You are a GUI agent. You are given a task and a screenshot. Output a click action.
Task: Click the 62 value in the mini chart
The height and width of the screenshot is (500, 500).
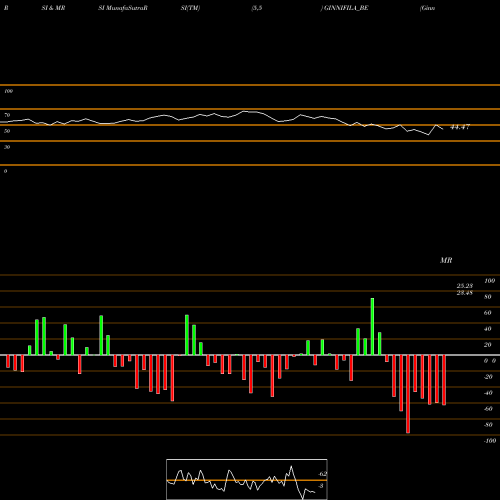tap(323, 474)
